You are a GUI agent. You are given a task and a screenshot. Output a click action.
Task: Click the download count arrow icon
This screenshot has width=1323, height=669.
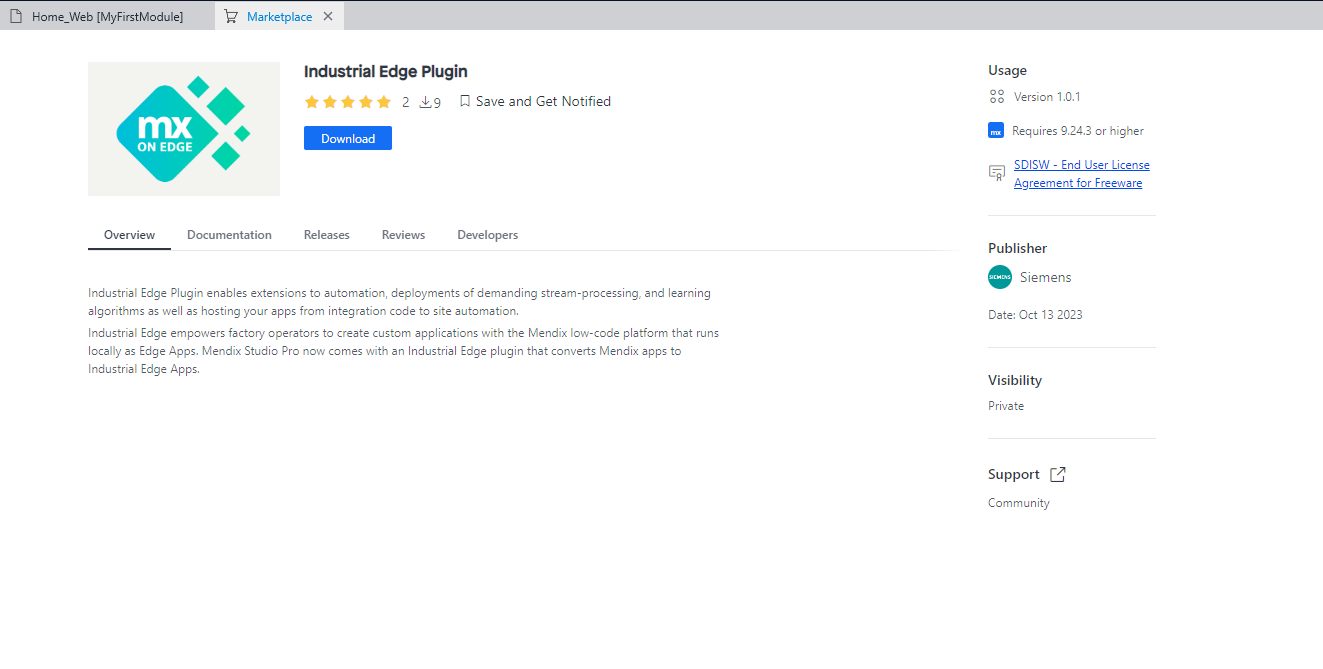(x=425, y=102)
